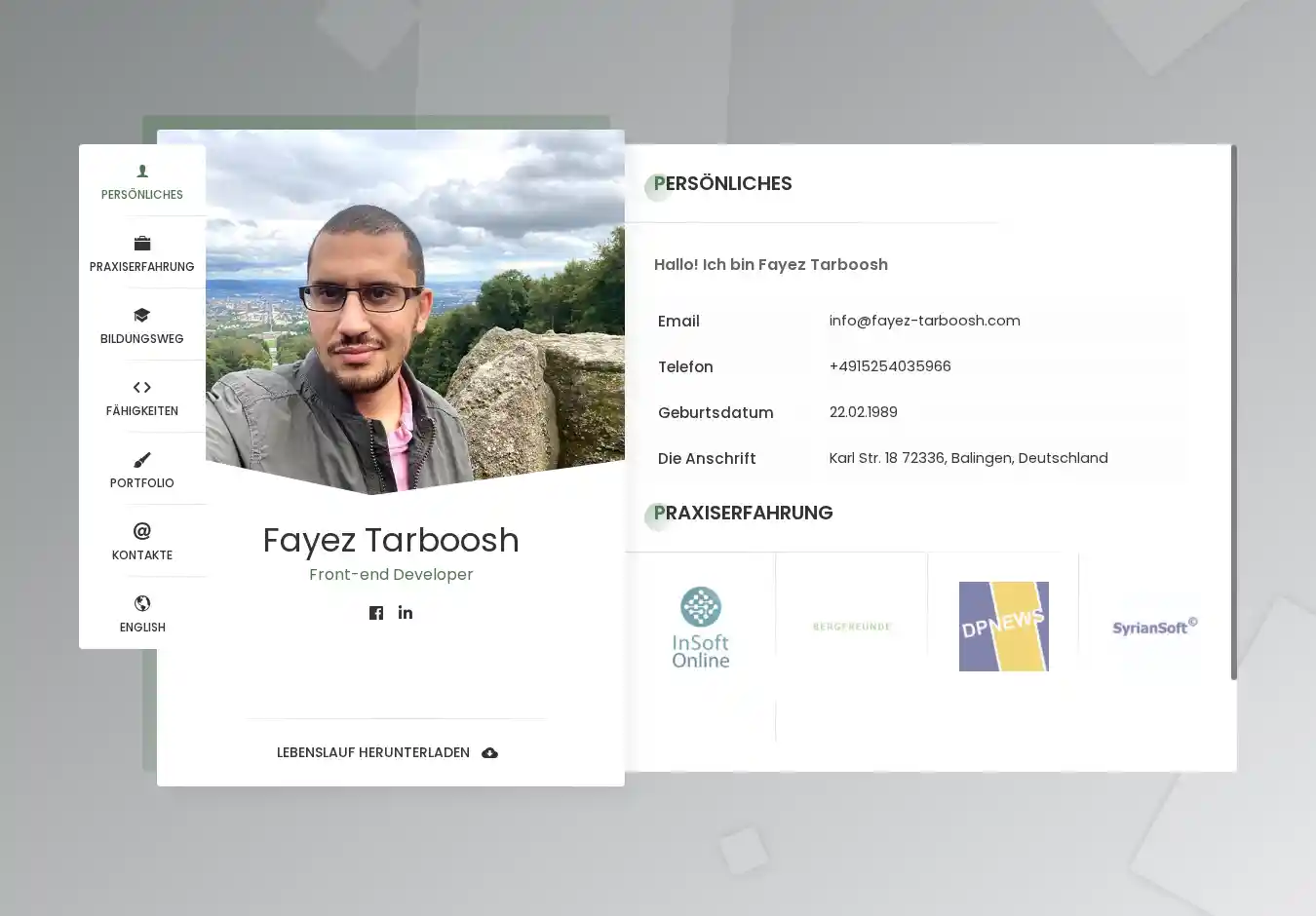Select the SyrianSoft company logo
The image size is (1316, 916).
pos(1154,627)
